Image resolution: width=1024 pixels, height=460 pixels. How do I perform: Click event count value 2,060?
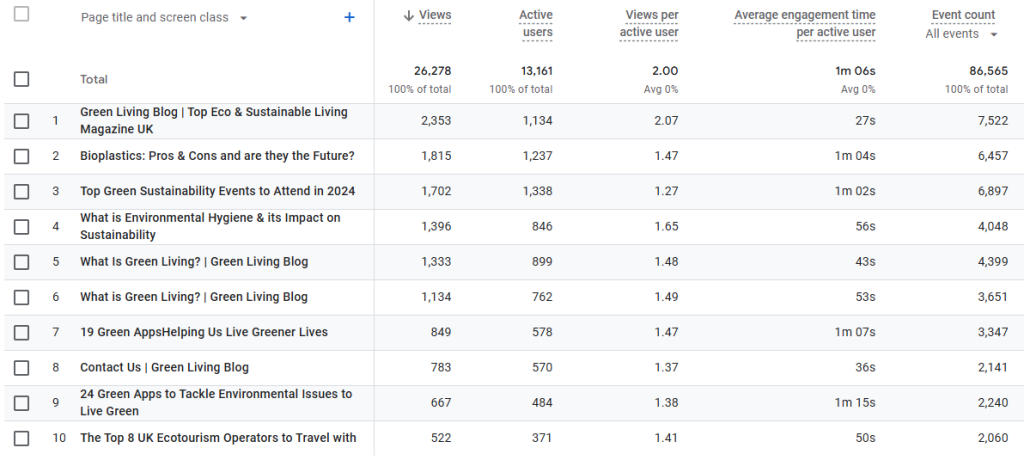point(993,438)
